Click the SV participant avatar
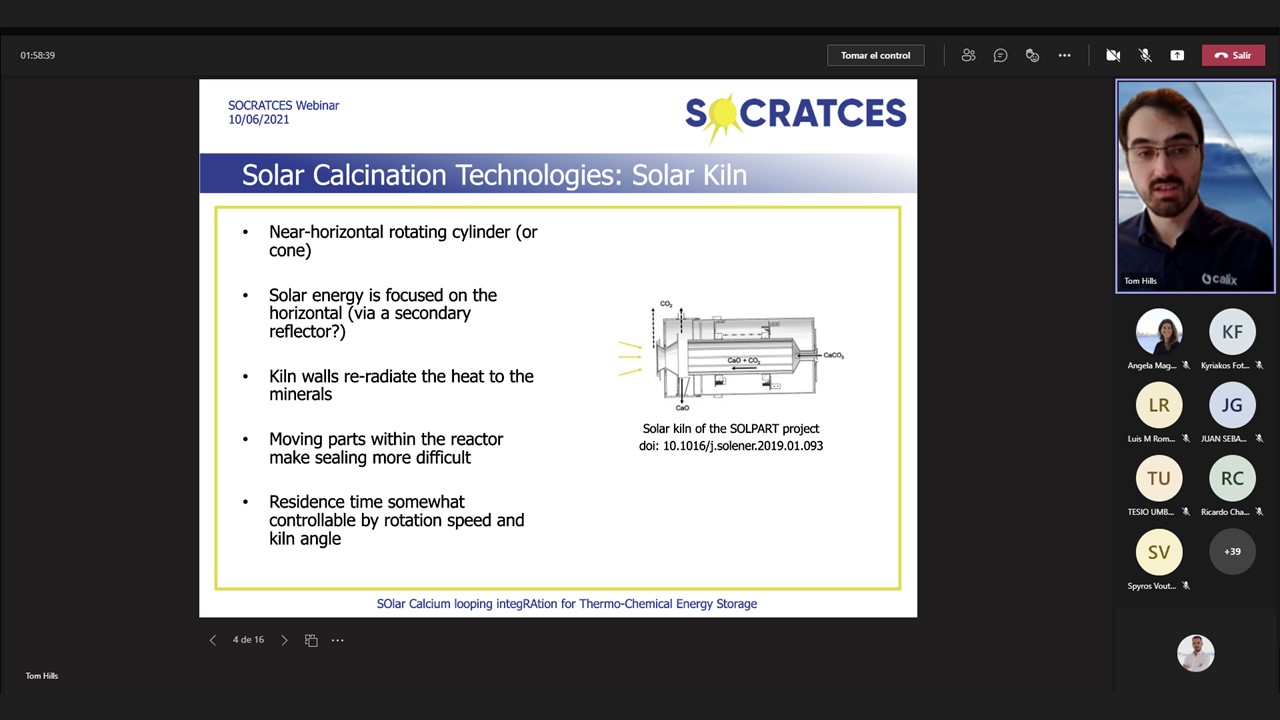 click(x=1159, y=552)
